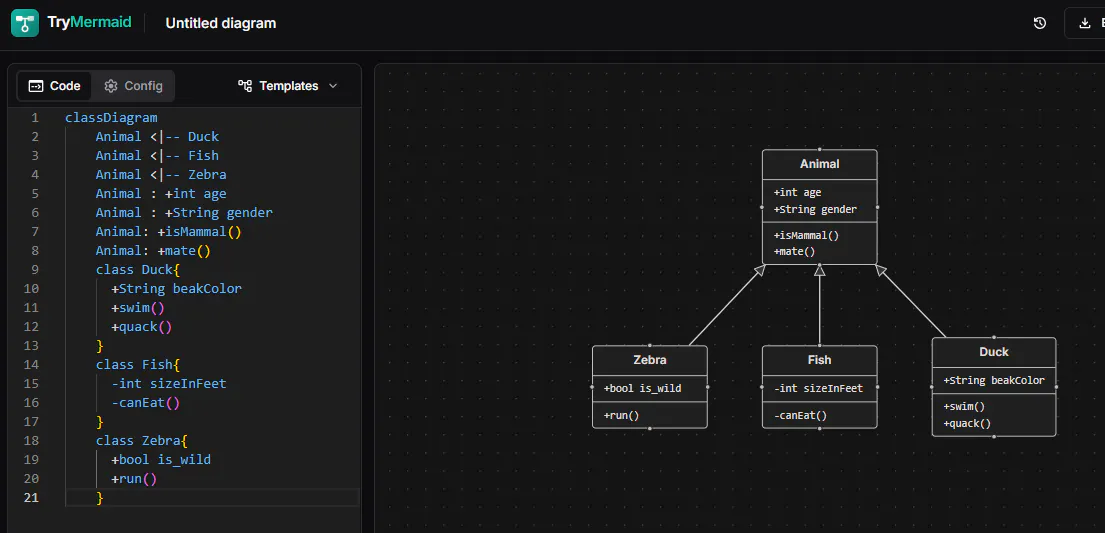
Task: Click code line 'Animal : +int age'
Action: pos(161,194)
